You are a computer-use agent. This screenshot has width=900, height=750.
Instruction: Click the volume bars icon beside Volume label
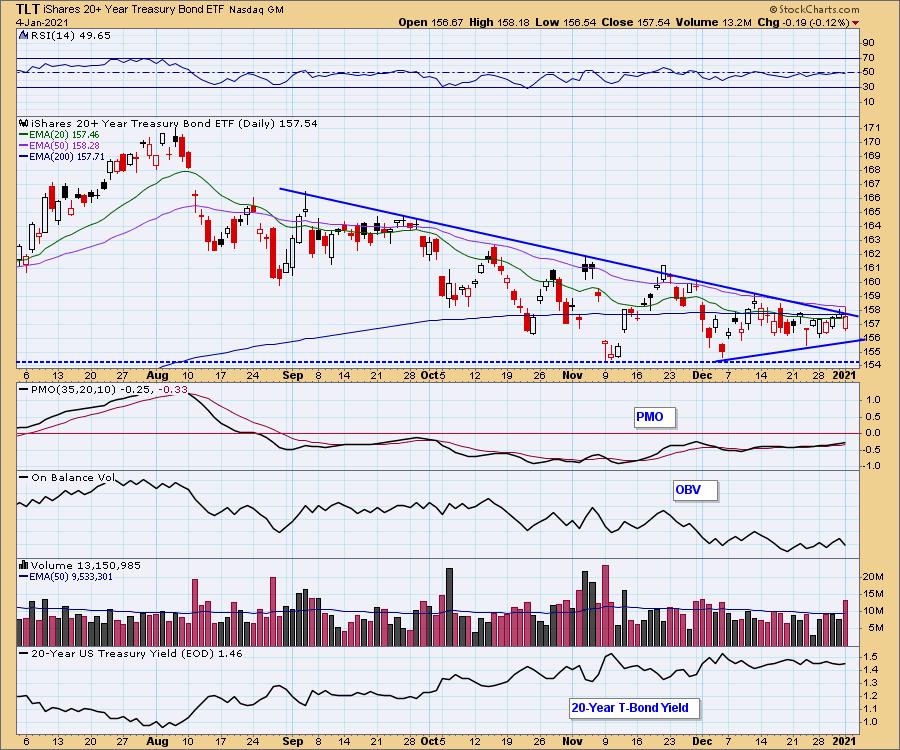tap(24, 565)
